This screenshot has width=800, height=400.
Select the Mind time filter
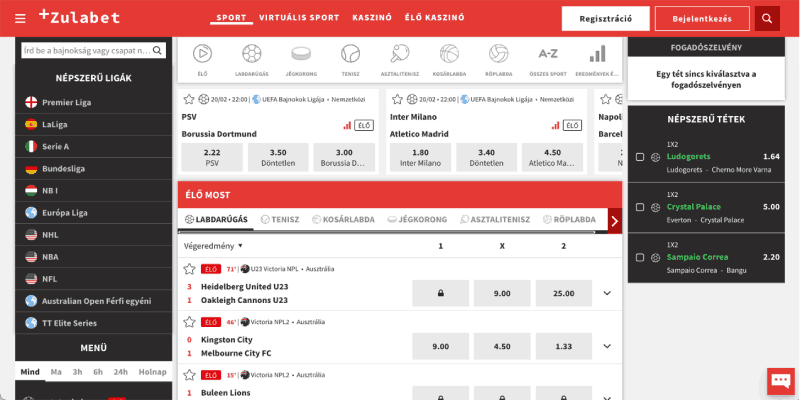[30, 372]
